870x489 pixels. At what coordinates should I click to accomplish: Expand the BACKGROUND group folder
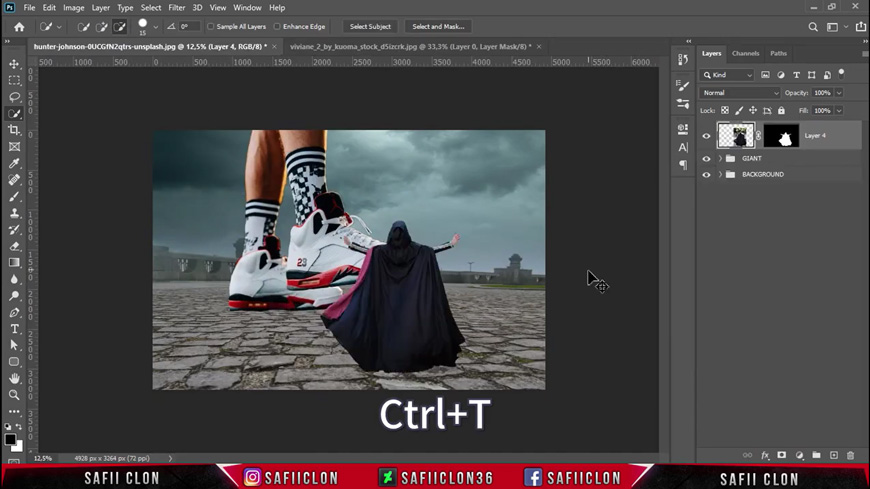coord(719,175)
